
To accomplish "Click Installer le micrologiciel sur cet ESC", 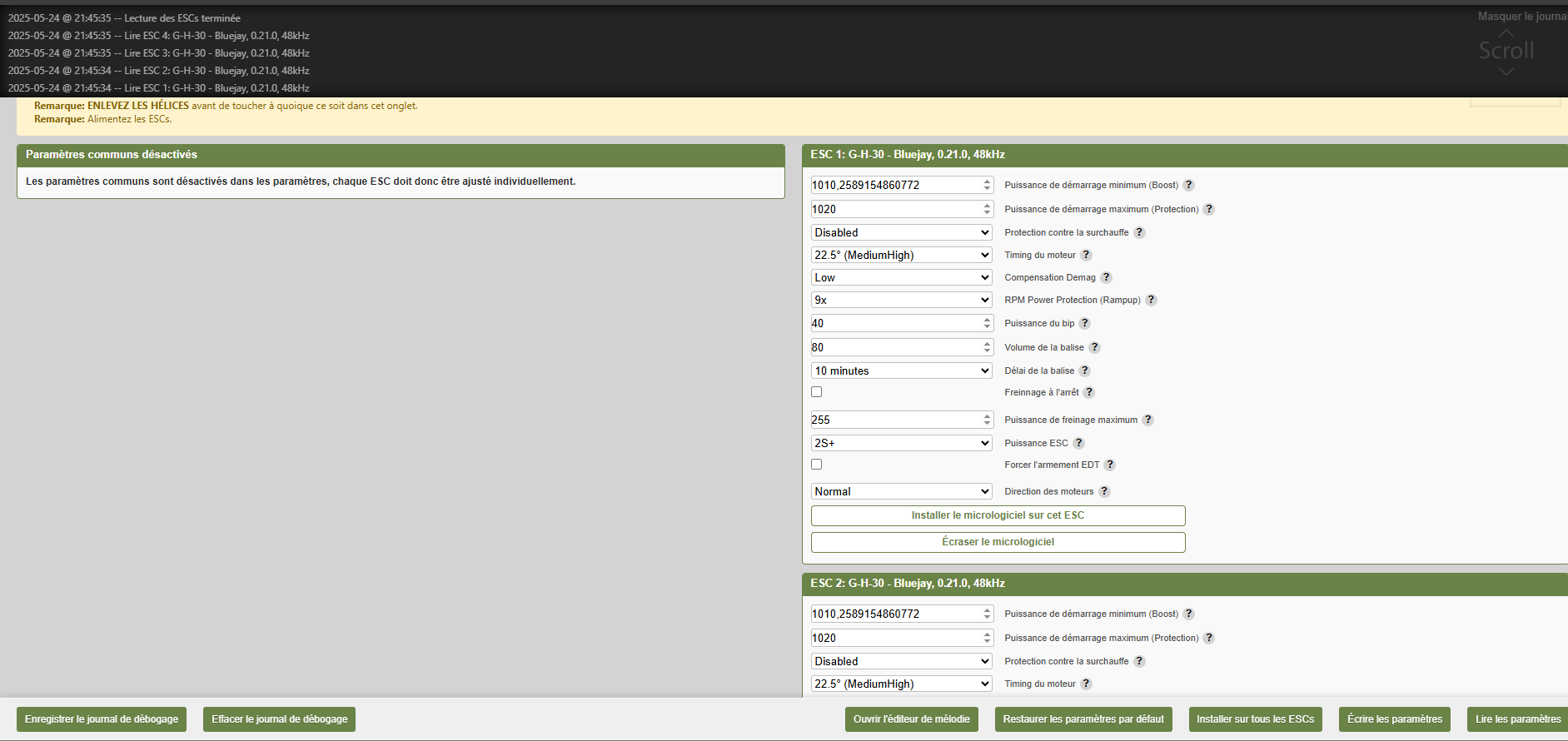I will pyautogui.click(x=998, y=515).
